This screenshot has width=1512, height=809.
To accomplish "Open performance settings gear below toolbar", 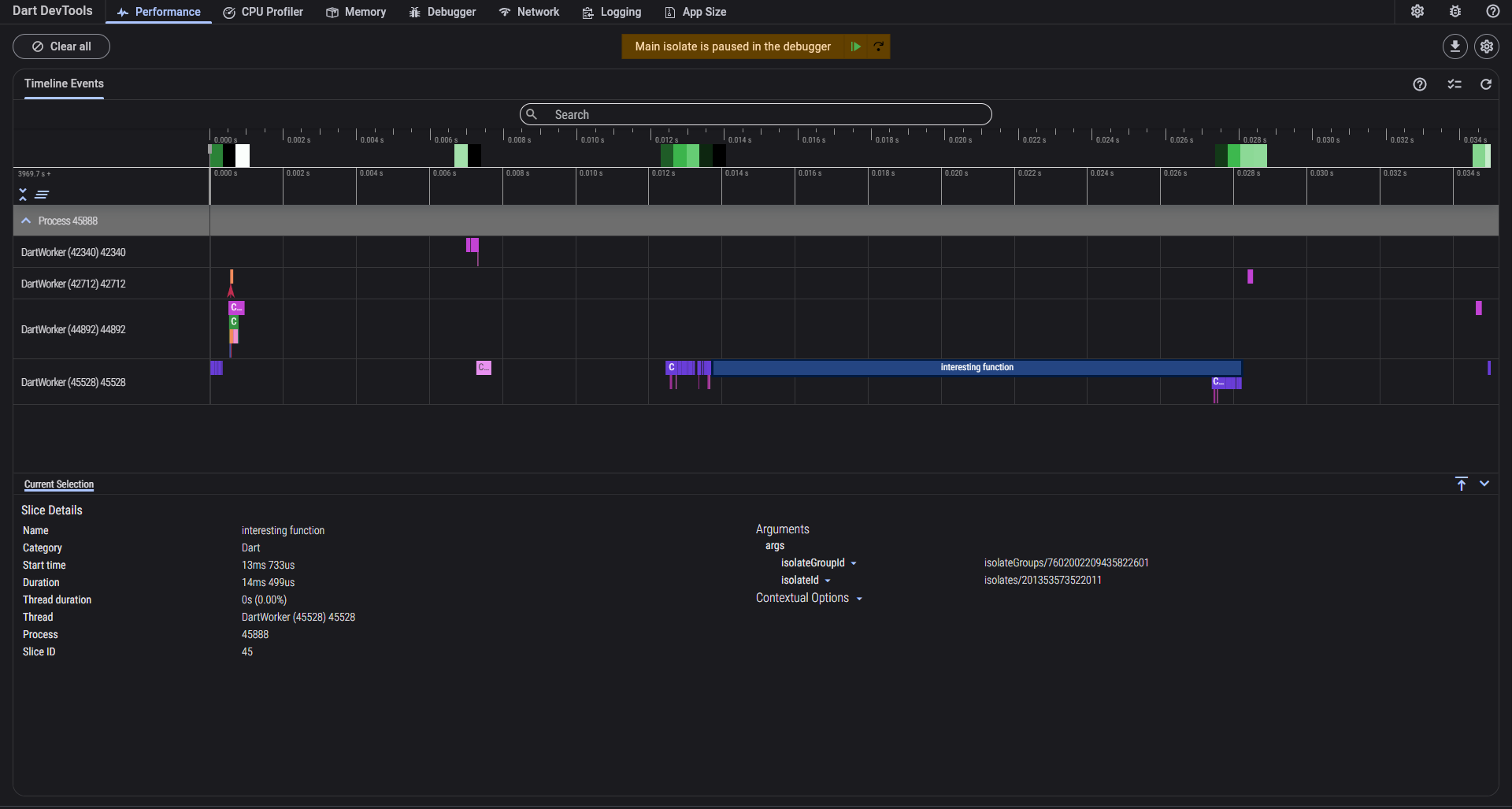I will coord(1487,46).
